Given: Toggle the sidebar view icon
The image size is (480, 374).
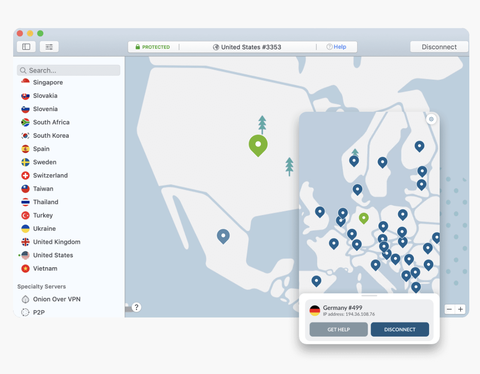Looking at the screenshot, I should coord(26,47).
